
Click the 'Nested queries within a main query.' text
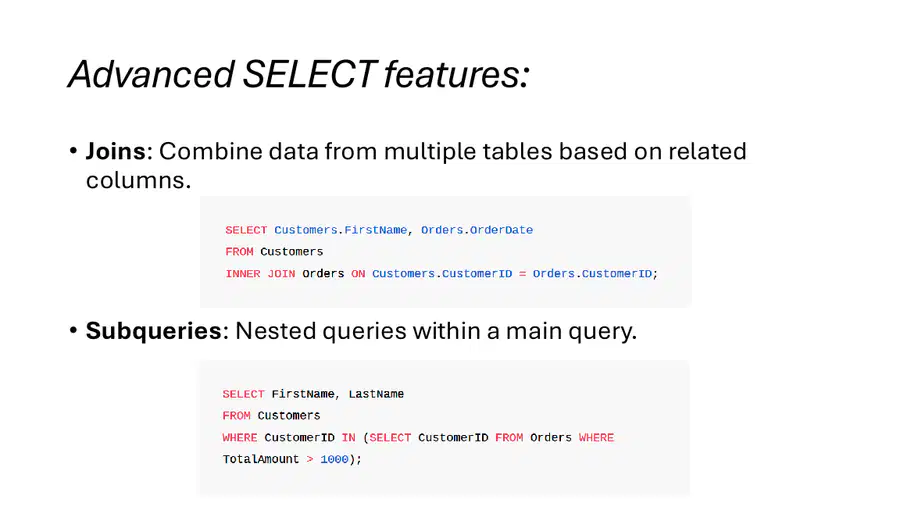(x=436, y=331)
